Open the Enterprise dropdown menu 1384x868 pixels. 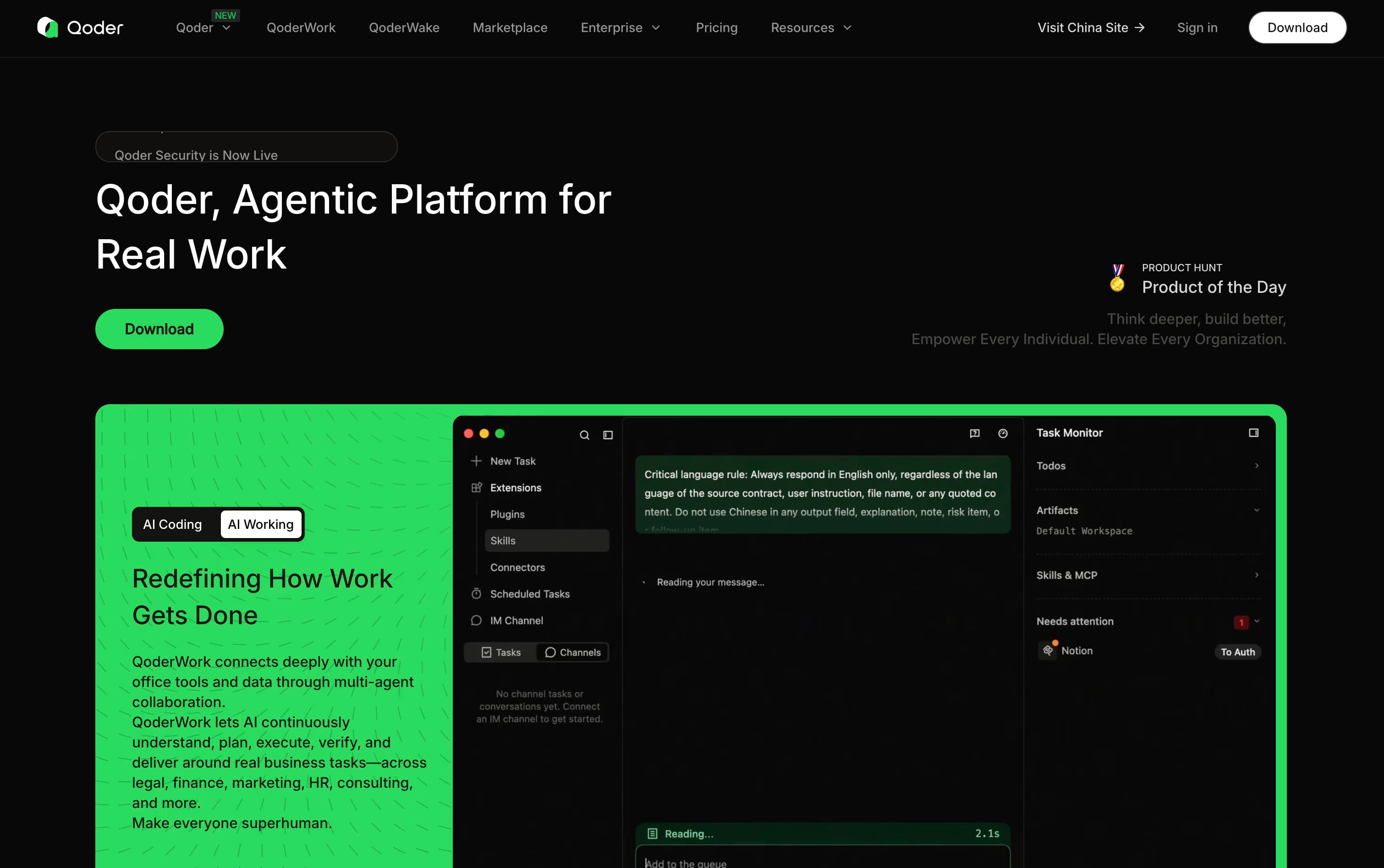[621, 27]
